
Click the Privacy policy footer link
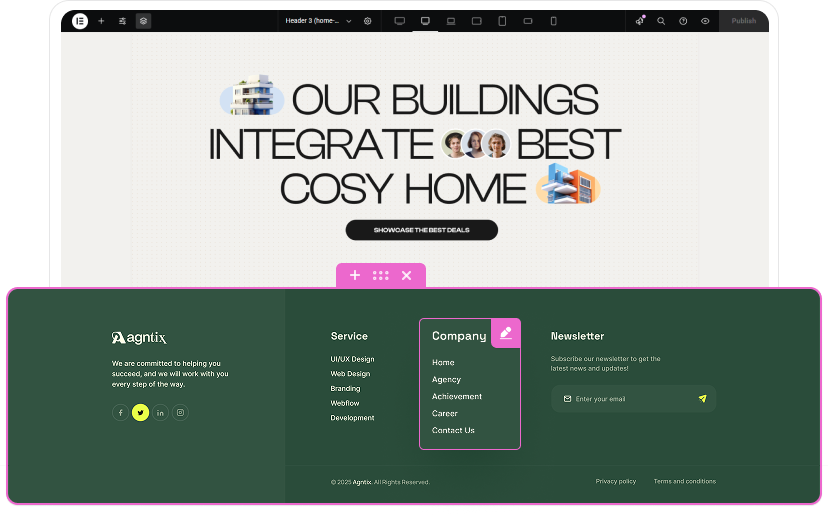click(615, 481)
